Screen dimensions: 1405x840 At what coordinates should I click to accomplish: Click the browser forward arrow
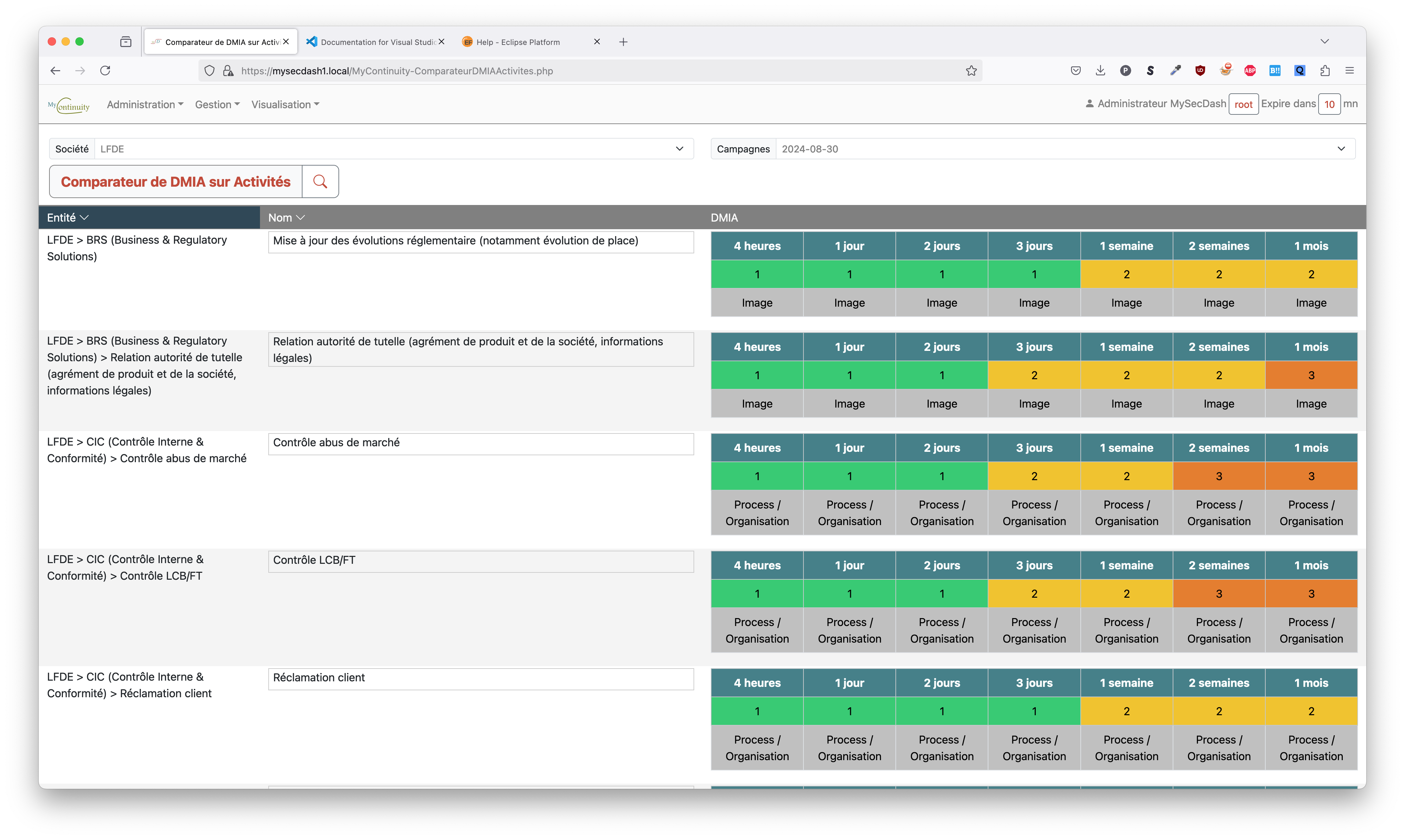pos(81,71)
